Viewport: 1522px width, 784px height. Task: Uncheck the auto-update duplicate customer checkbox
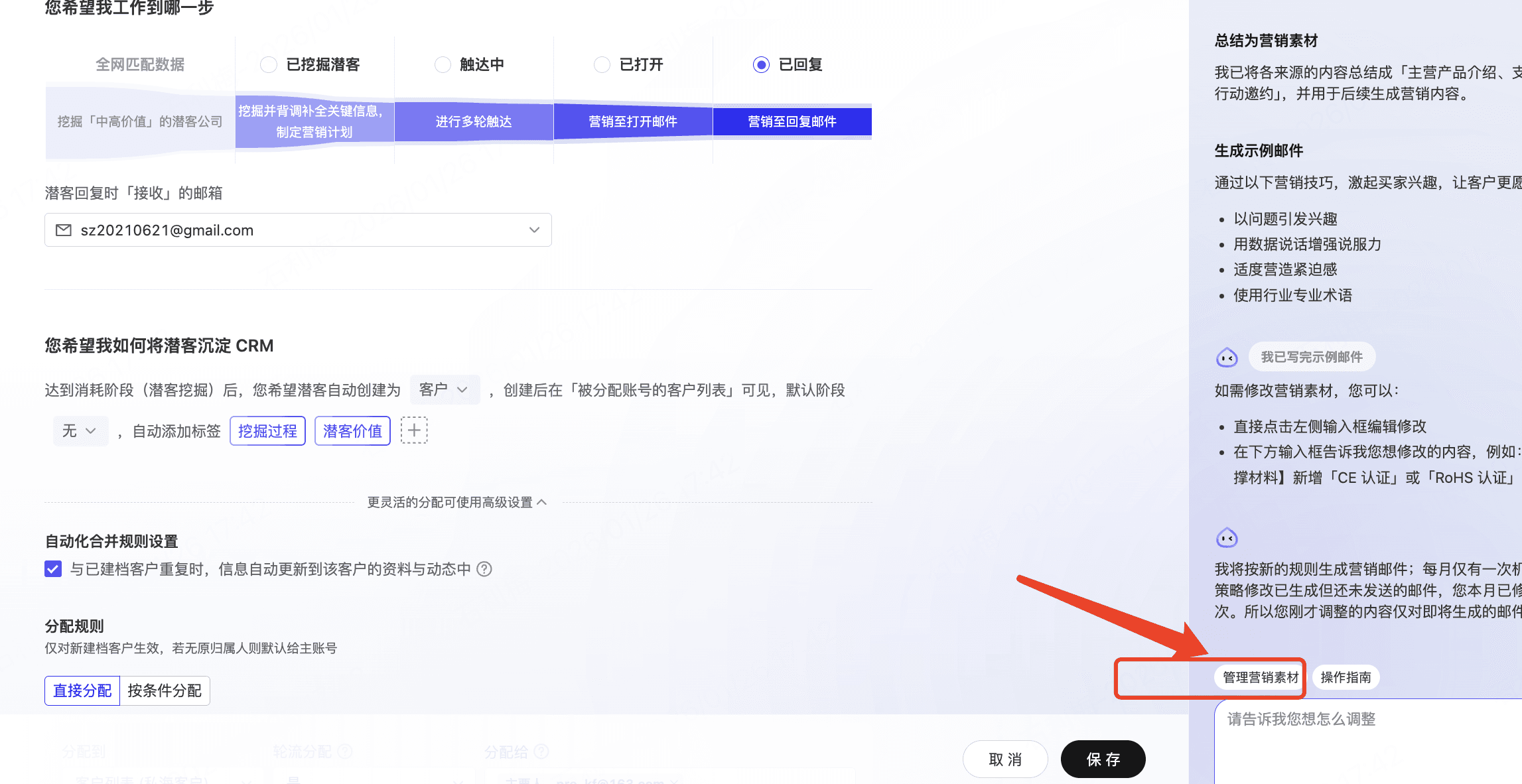tap(53, 569)
